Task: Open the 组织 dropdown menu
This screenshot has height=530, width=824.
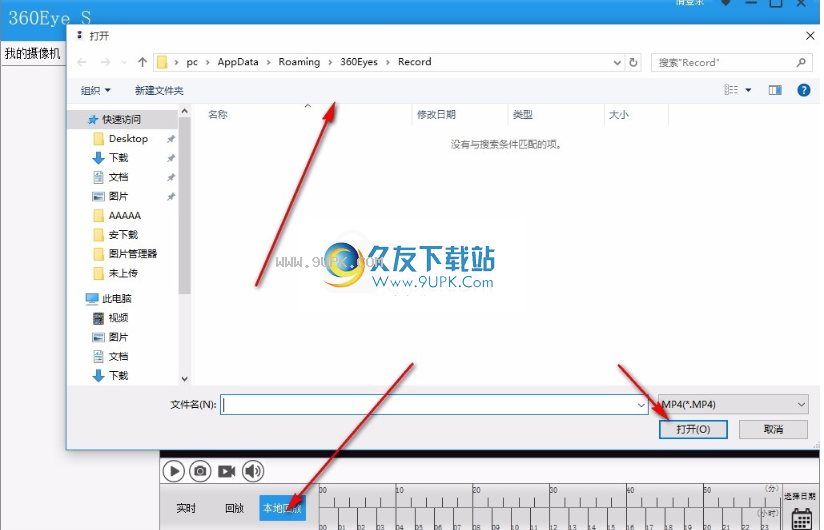Action: (x=96, y=90)
